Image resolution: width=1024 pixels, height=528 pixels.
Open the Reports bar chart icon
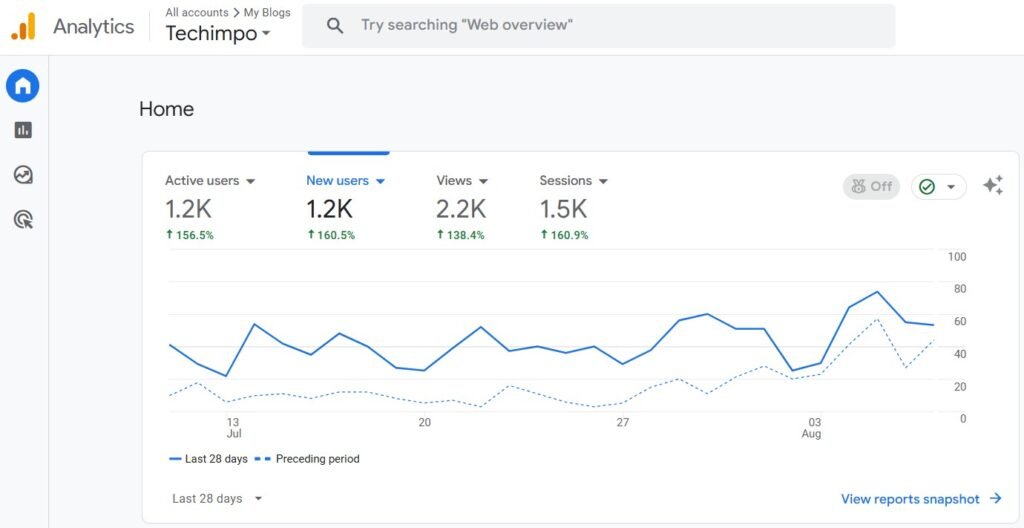pos(23,130)
